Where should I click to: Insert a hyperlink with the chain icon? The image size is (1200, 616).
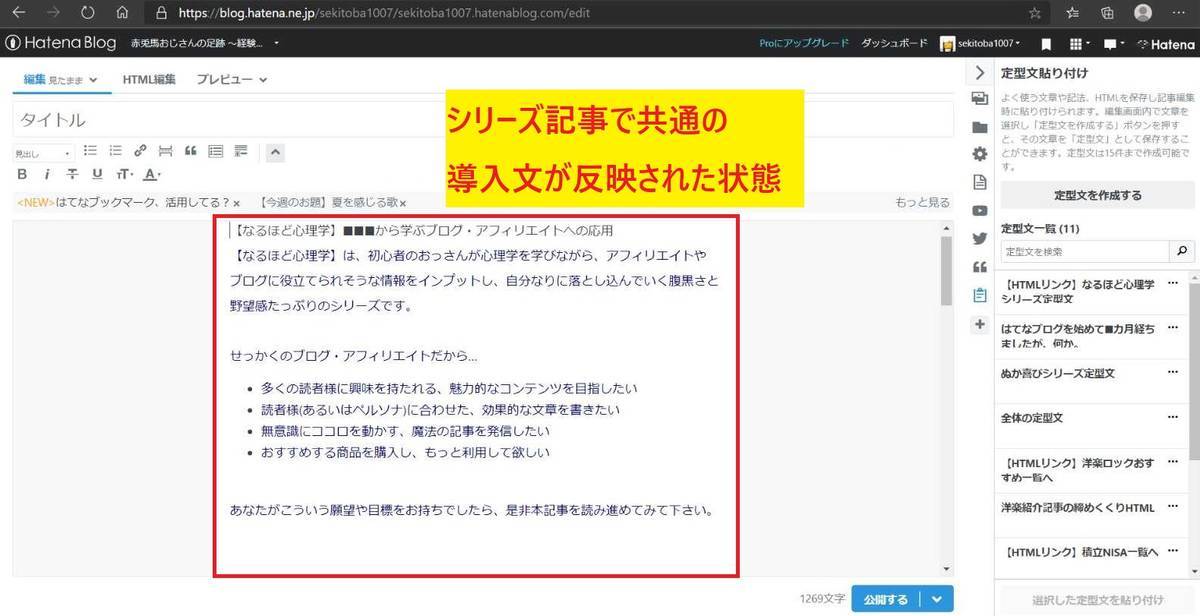pyautogui.click(x=140, y=152)
